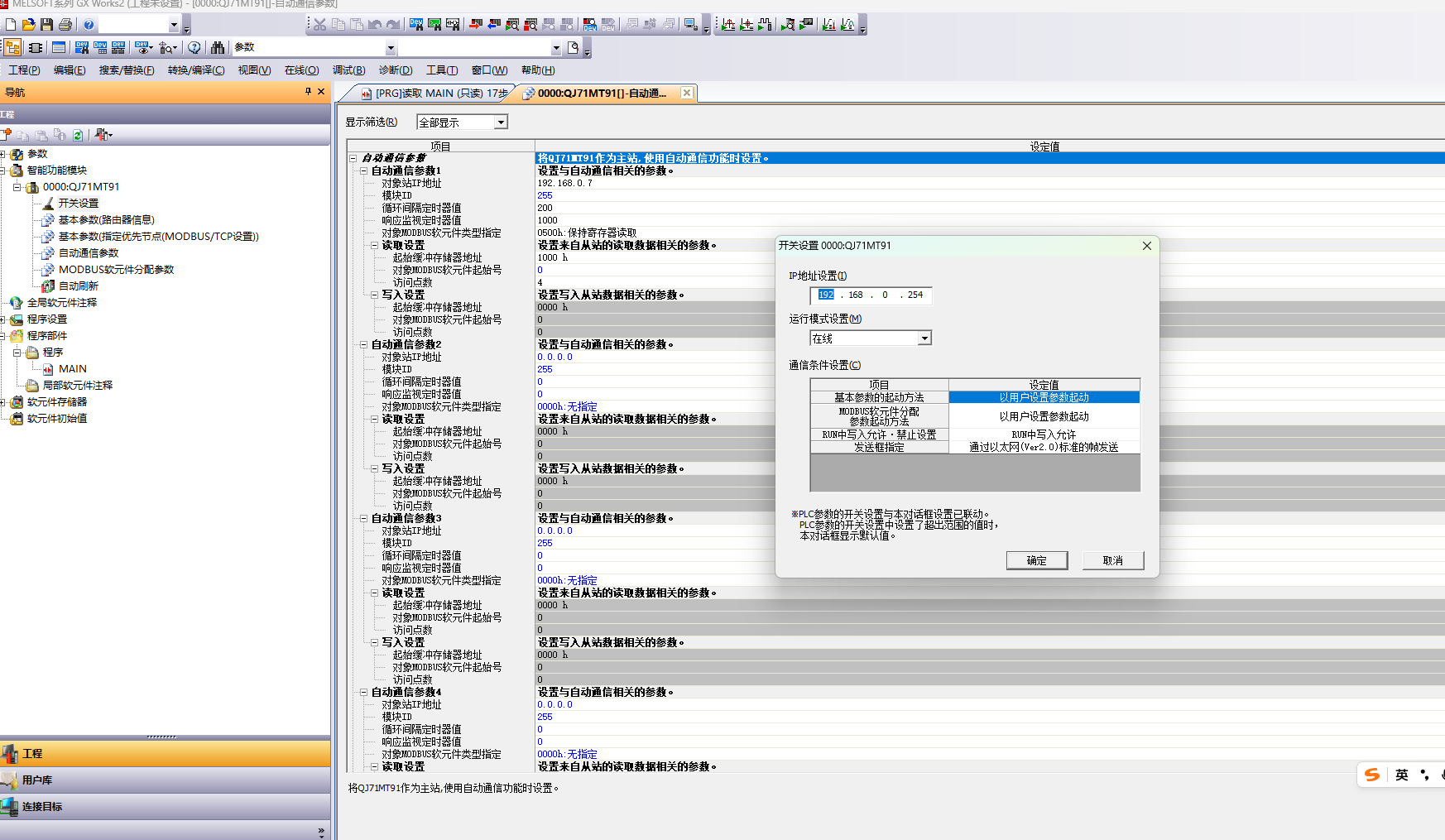
Task: Click the Print icon in the top toolbar
Action: 65,25
